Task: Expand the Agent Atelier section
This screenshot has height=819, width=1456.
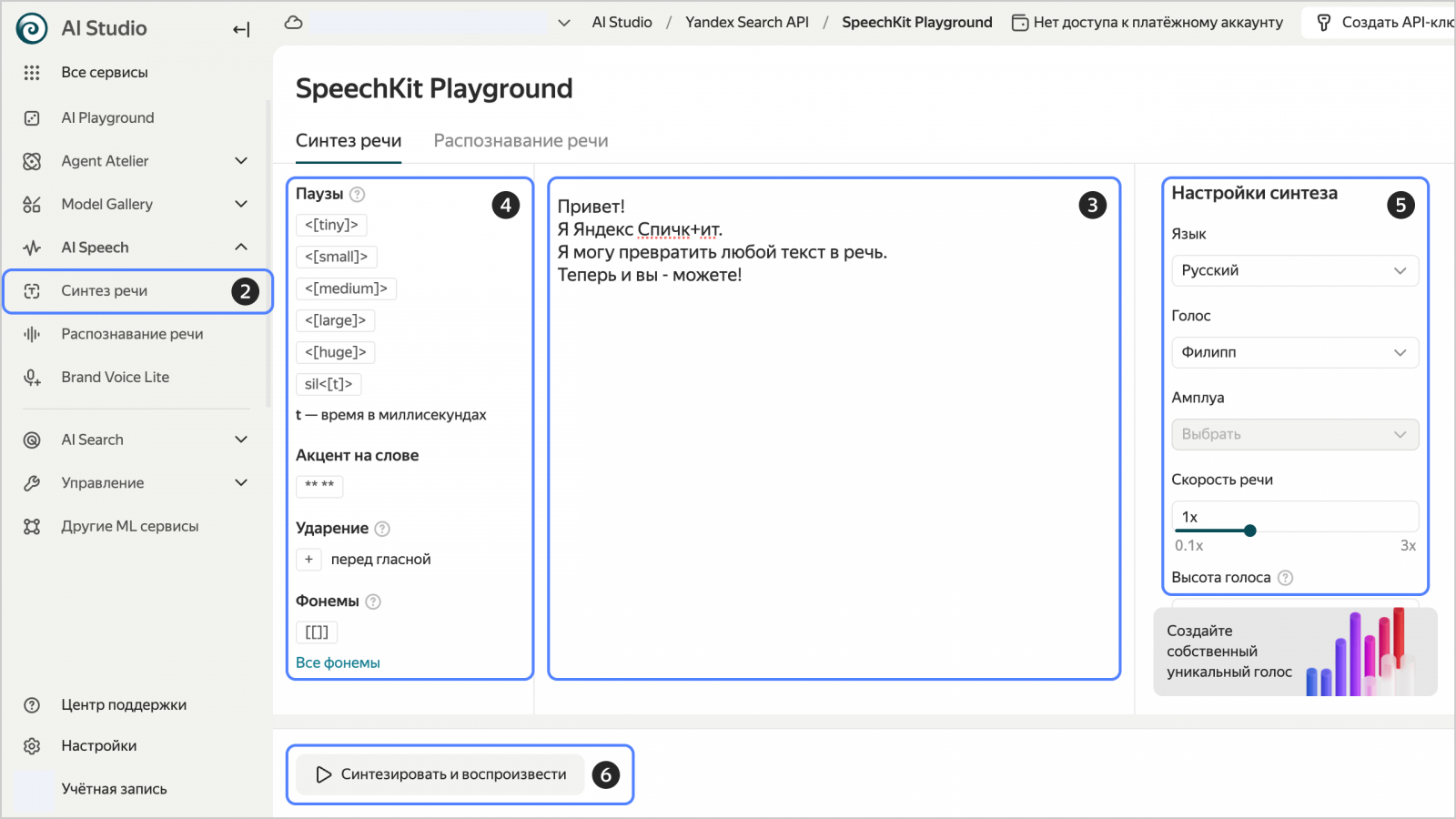Action: tap(241, 161)
